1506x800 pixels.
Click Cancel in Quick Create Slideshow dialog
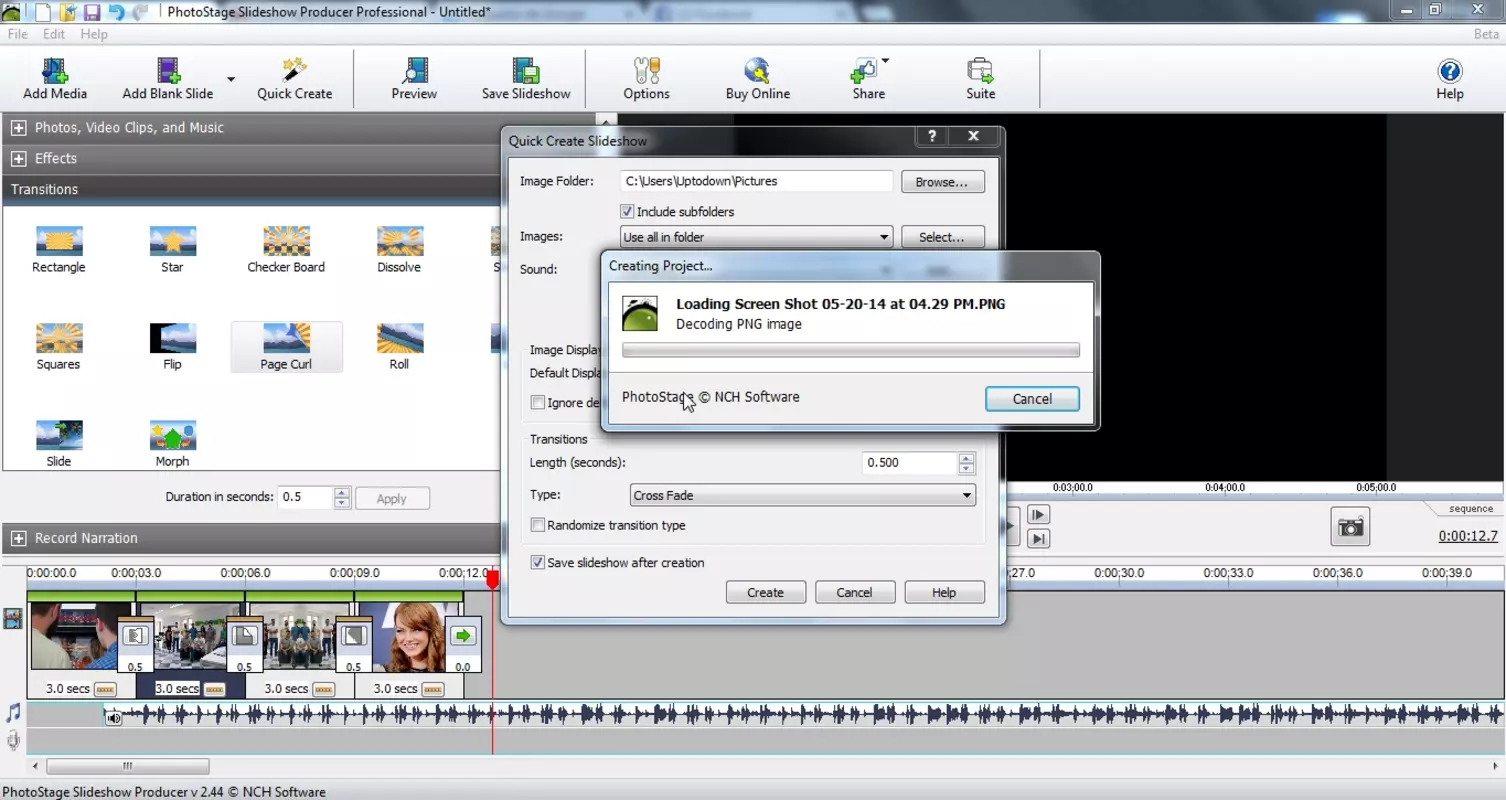[x=854, y=592]
